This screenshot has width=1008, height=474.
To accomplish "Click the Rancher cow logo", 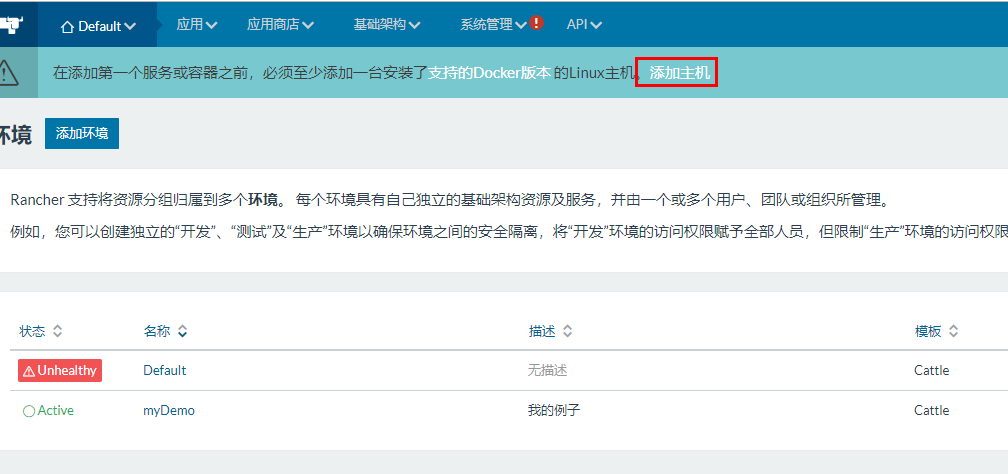I will (12, 24).
